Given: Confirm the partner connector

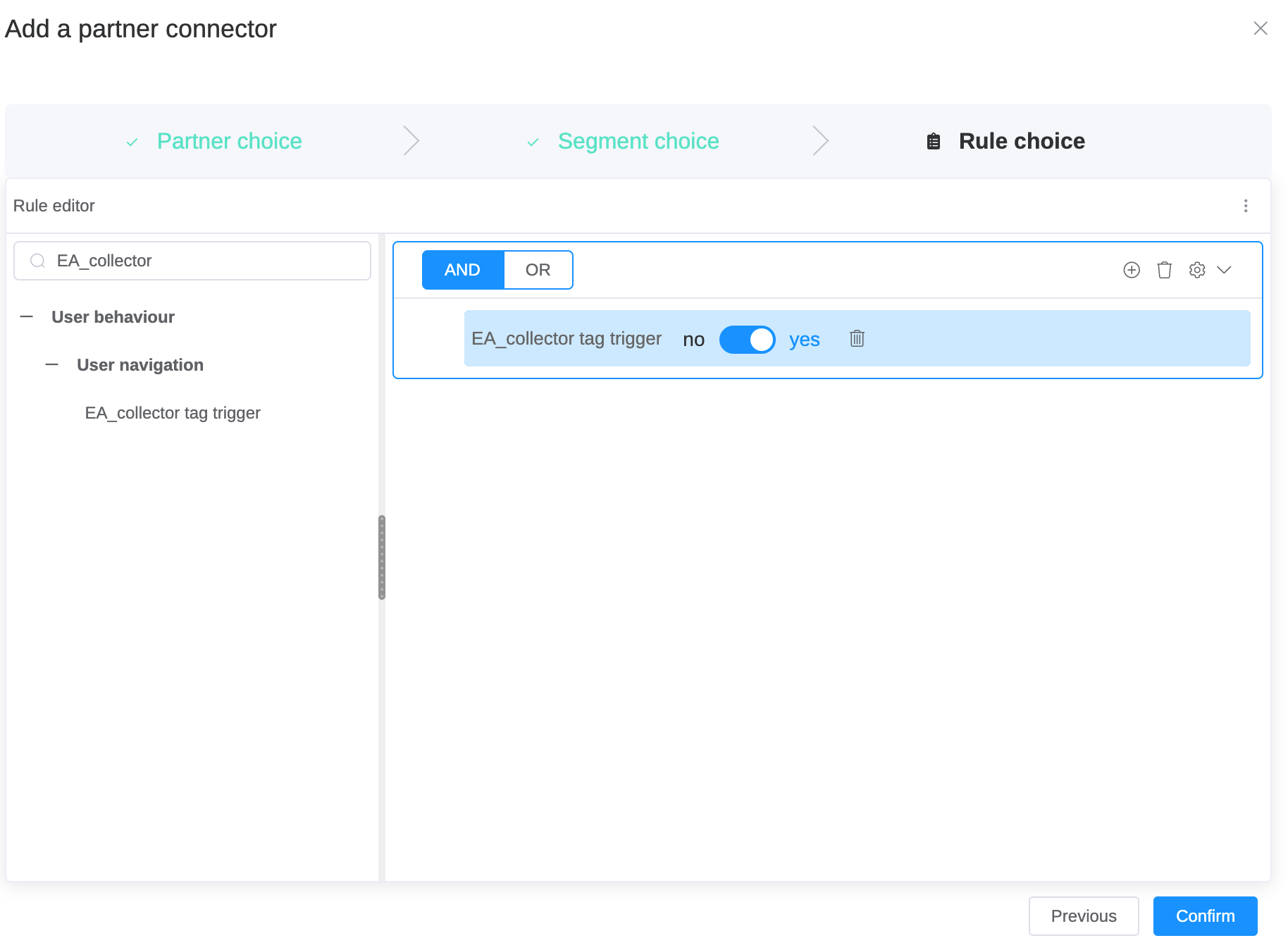Looking at the screenshot, I should (x=1206, y=916).
